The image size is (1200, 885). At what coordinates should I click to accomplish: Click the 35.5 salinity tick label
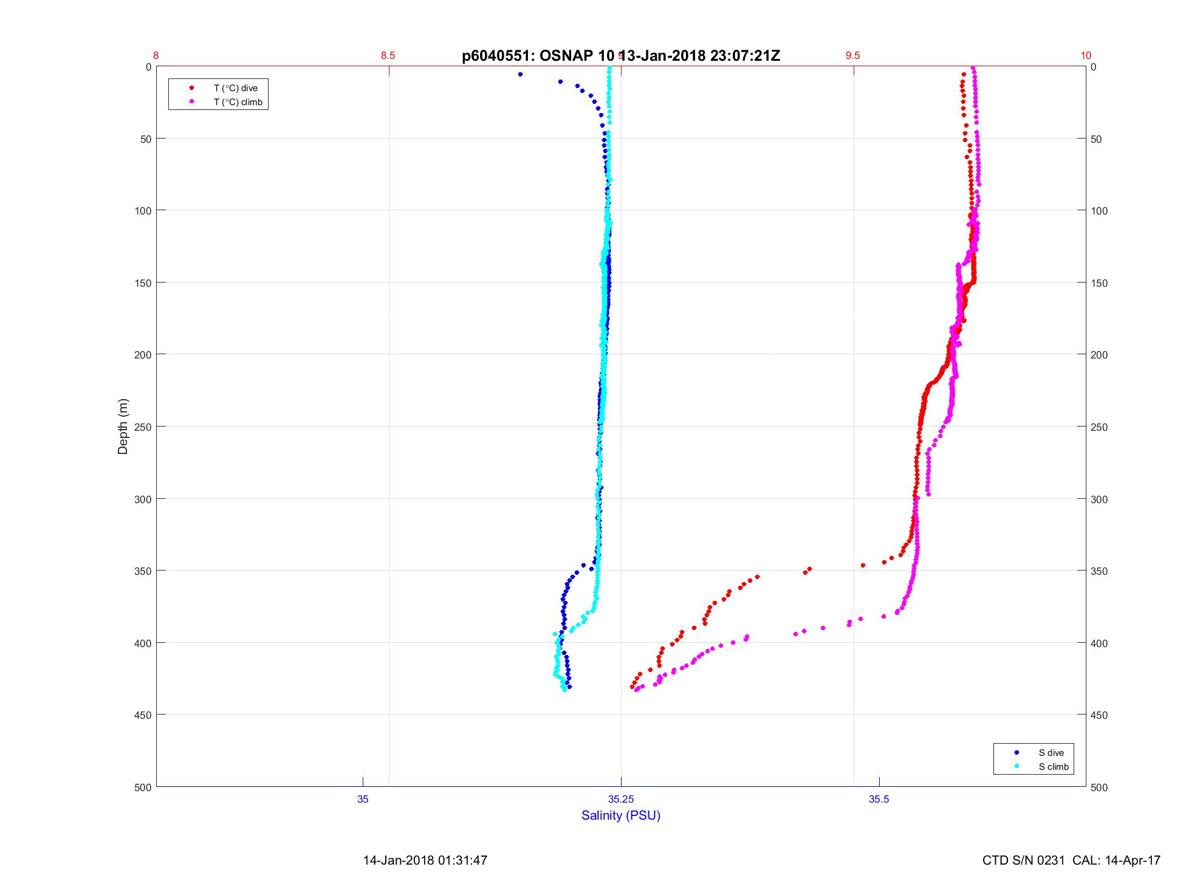click(x=879, y=799)
